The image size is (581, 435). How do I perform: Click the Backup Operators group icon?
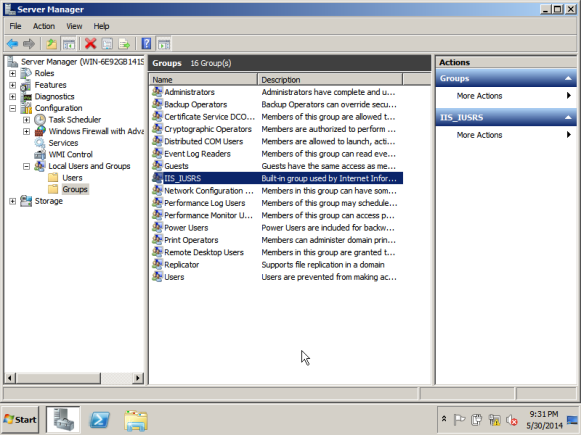click(157, 104)
